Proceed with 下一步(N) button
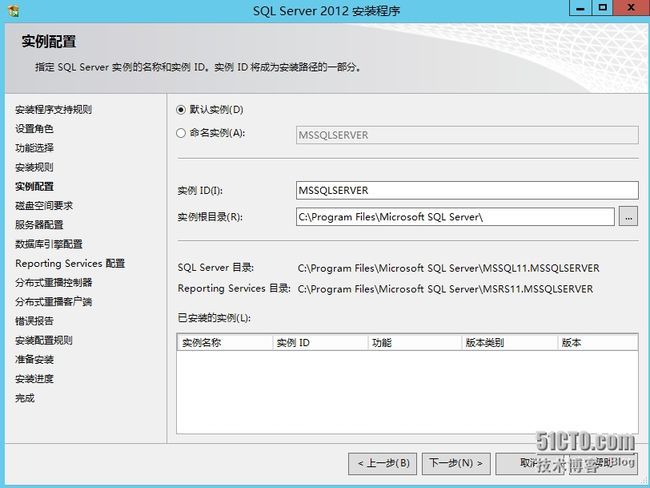Viewport: 650px width, 488px height. point(456,463)
